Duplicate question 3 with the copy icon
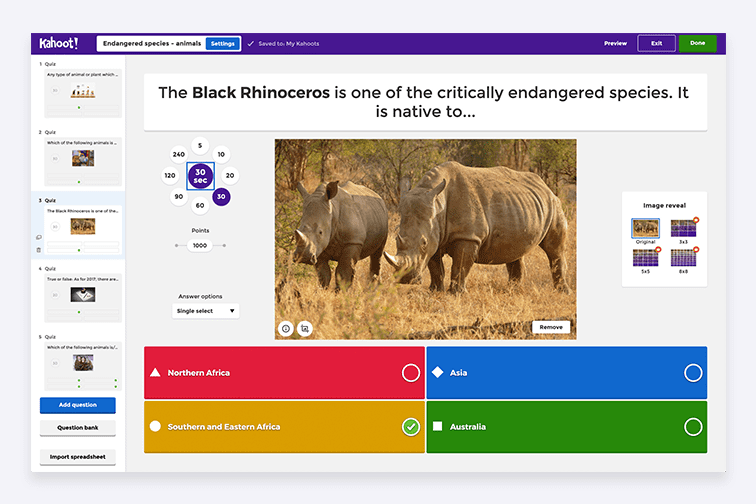 pyautogui.click(x=39, y=237)
